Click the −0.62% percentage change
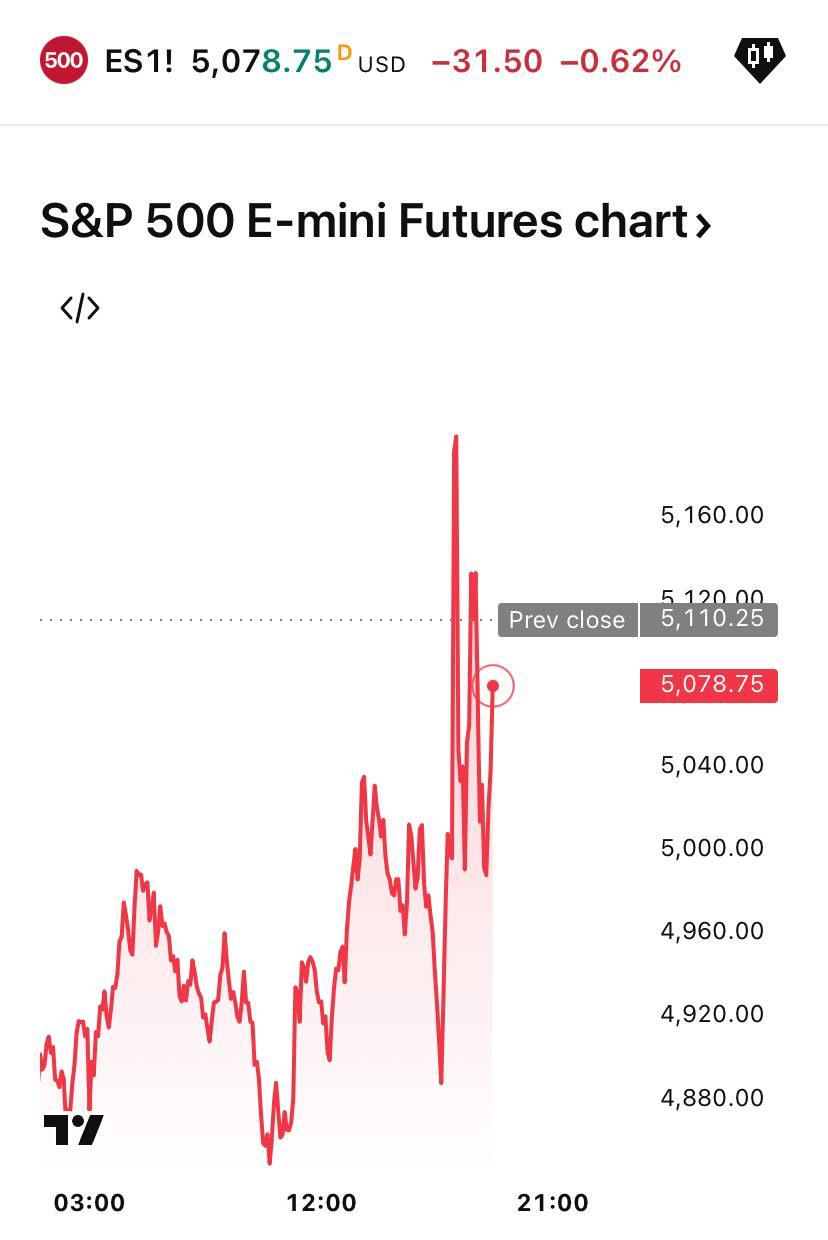The height and width of the screenshot is (1240, 828). tap(621, 62)
